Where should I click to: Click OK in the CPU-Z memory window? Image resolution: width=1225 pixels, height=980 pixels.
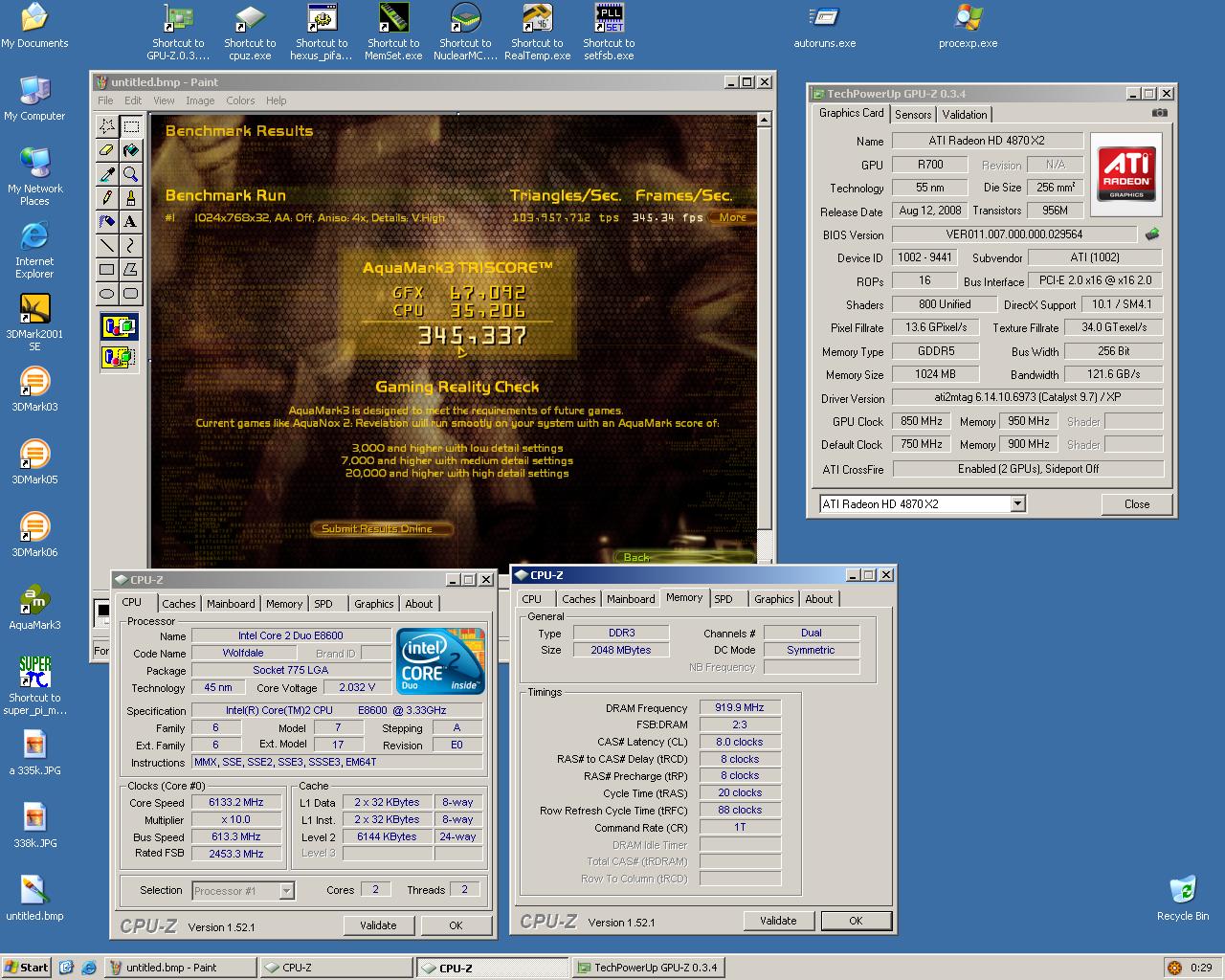pos(856,921)
